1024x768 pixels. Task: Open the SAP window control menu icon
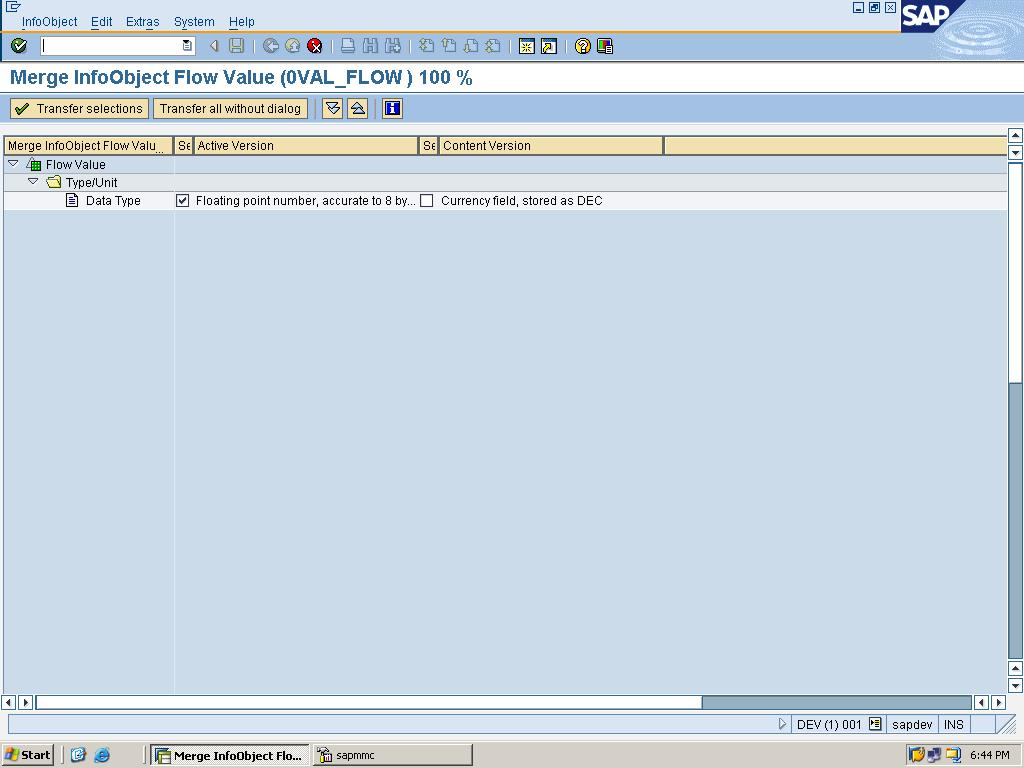tap(13, 7)
